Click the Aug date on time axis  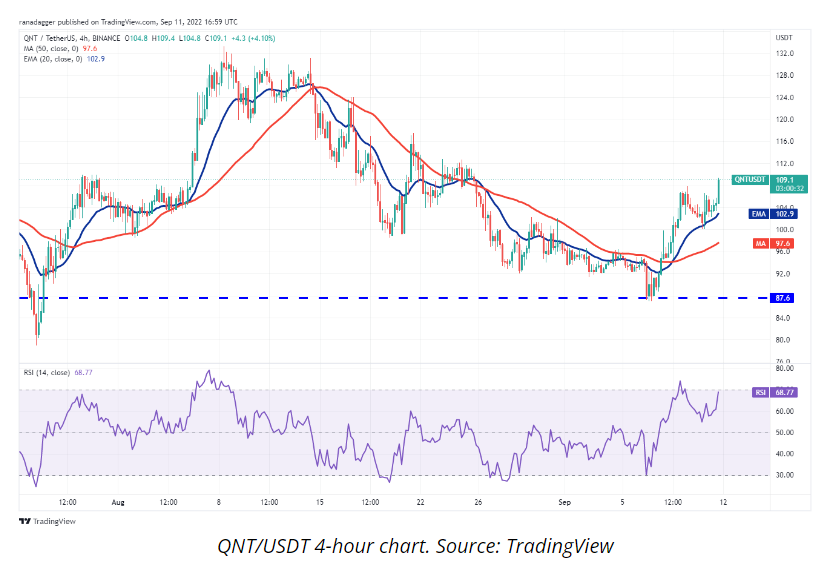[118, 502]
